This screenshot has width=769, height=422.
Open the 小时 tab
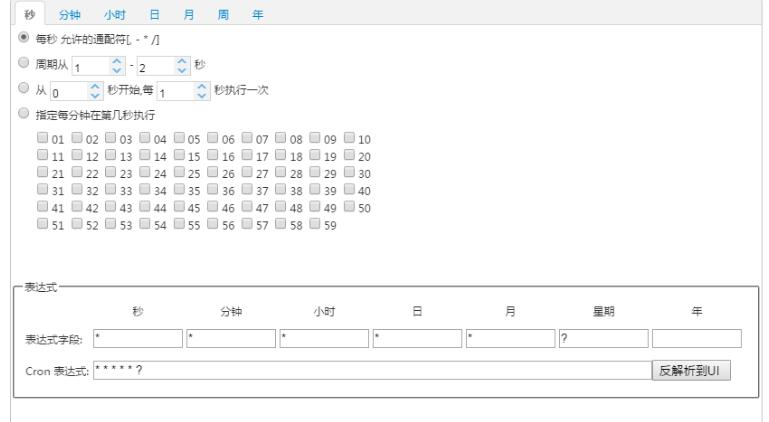pos(115,15)
